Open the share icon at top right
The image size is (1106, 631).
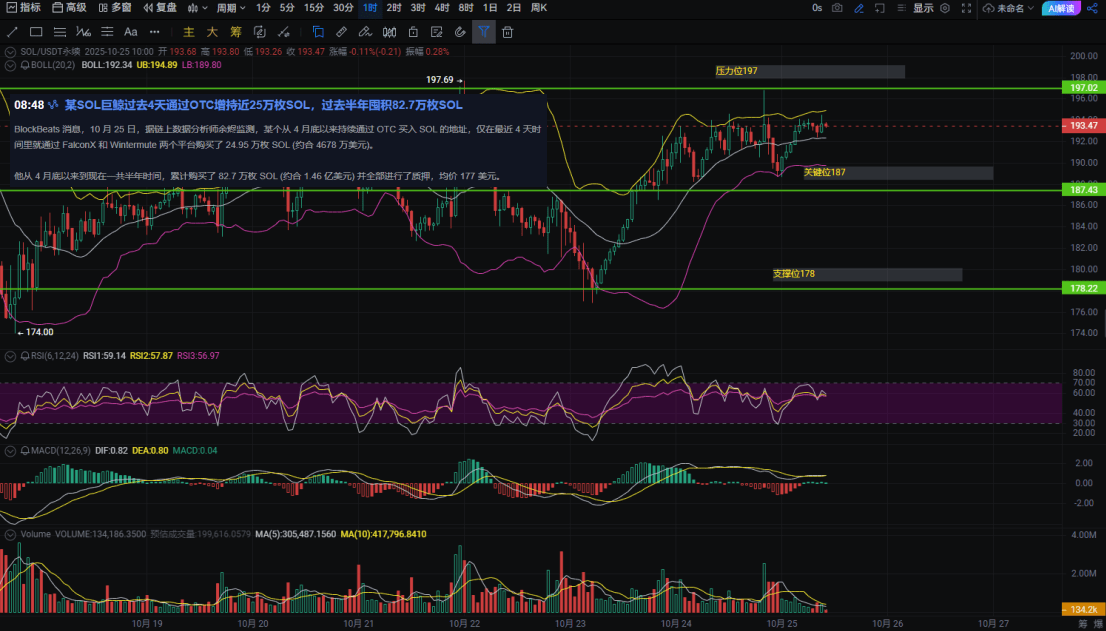pos(1092,8)
